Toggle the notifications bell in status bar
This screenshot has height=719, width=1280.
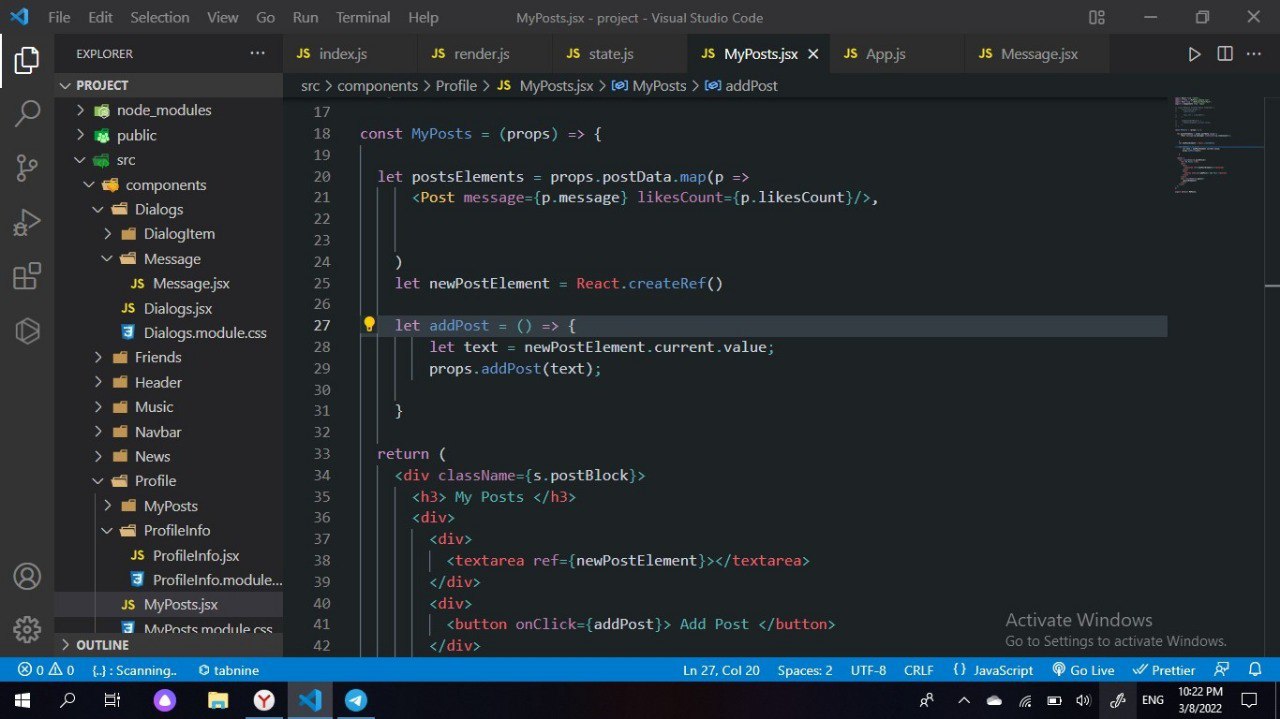point(1256,670)
